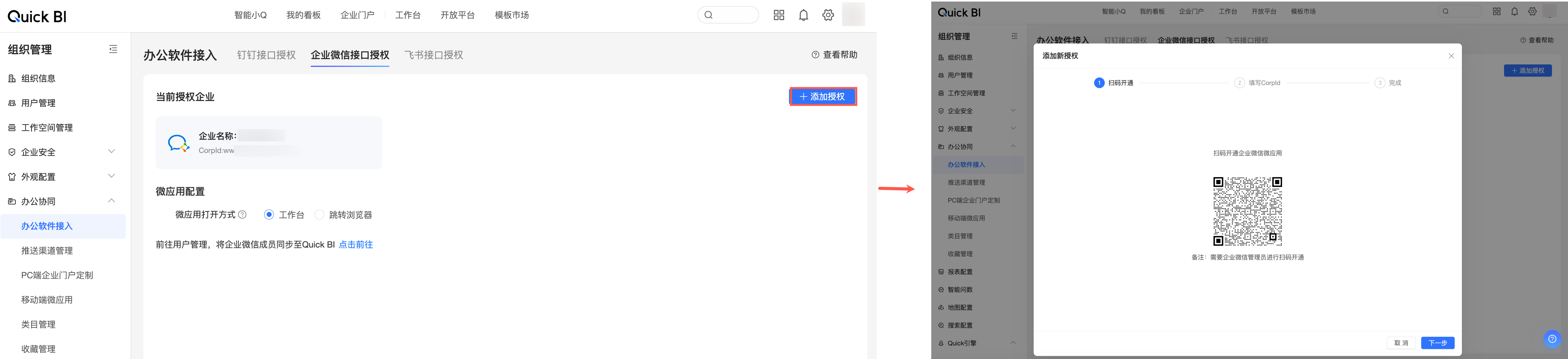
Task: Click the 外观配置 shirt icon in the undimmed page sidebar
Action: [12, 177]
